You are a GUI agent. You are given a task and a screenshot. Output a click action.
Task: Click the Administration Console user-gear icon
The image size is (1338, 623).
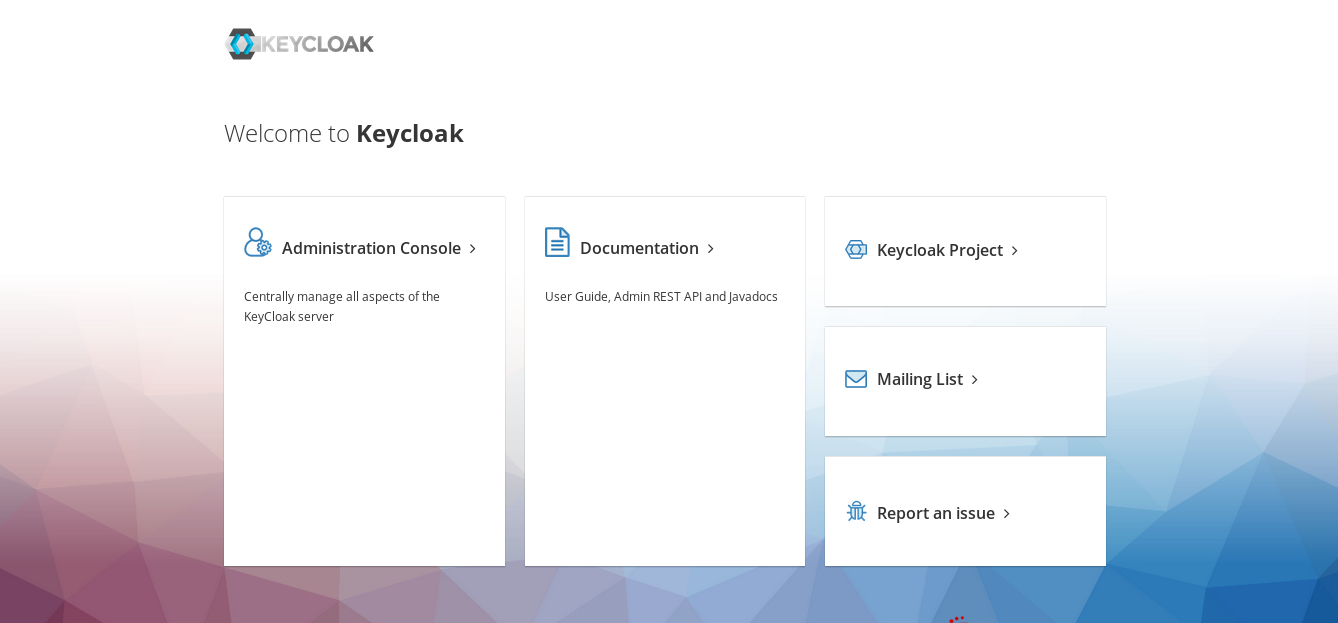(x=258, y=242)
